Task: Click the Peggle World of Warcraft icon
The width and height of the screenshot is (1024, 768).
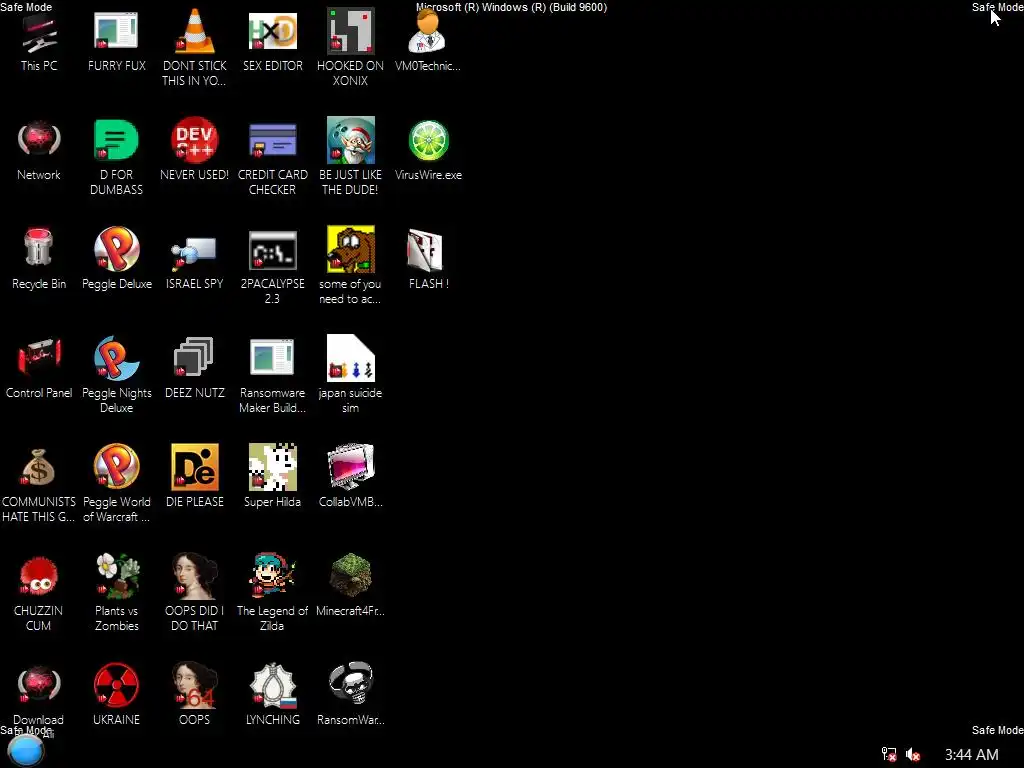Action: point(116,466)
